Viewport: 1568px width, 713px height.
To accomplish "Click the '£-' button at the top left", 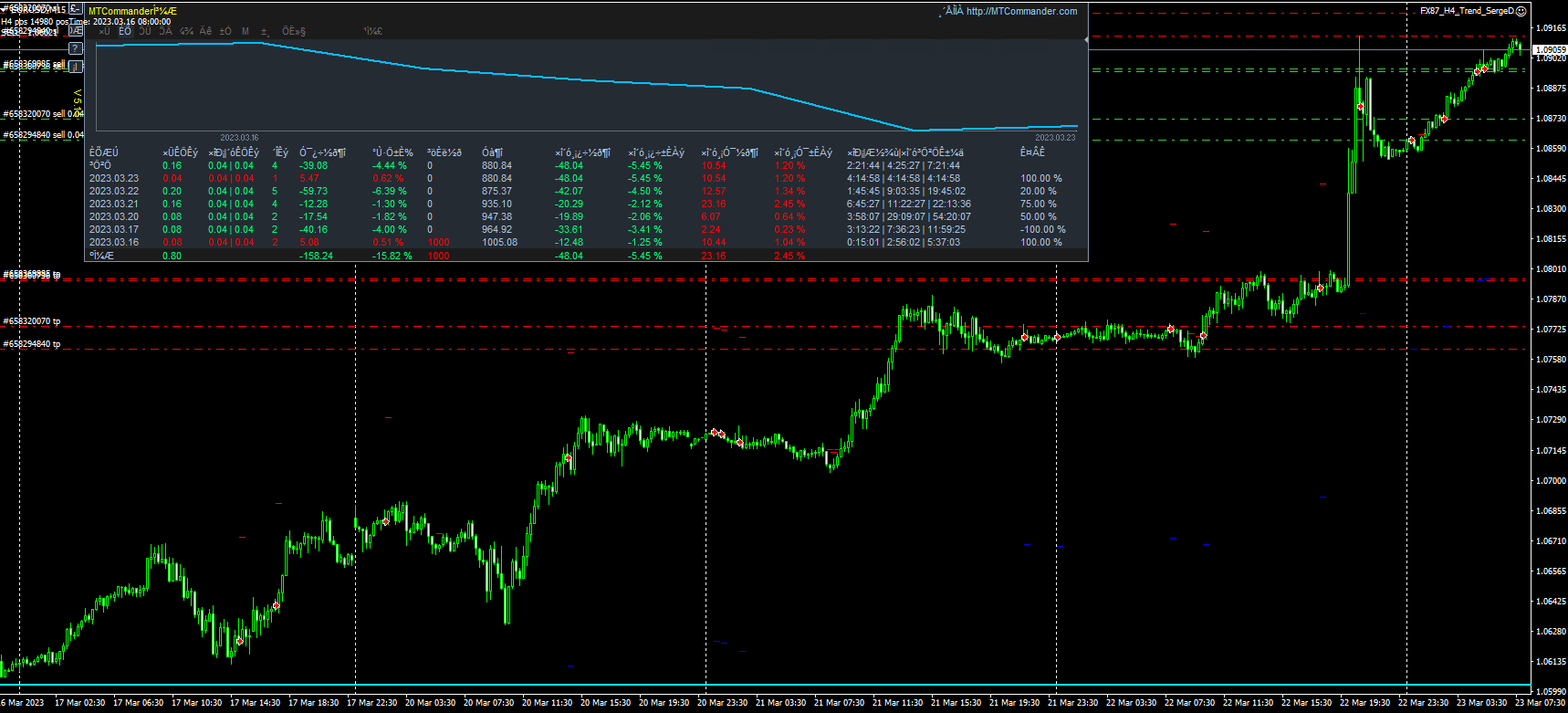I will 76,9.
